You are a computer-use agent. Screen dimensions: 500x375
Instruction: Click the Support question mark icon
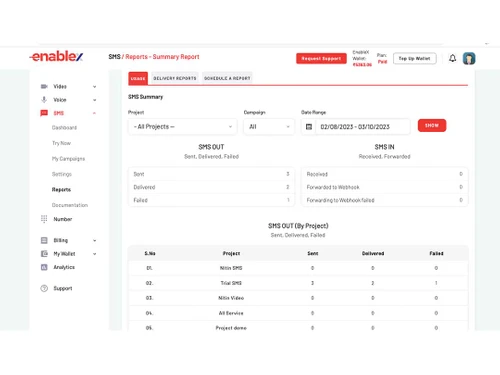tap(44, 288)
